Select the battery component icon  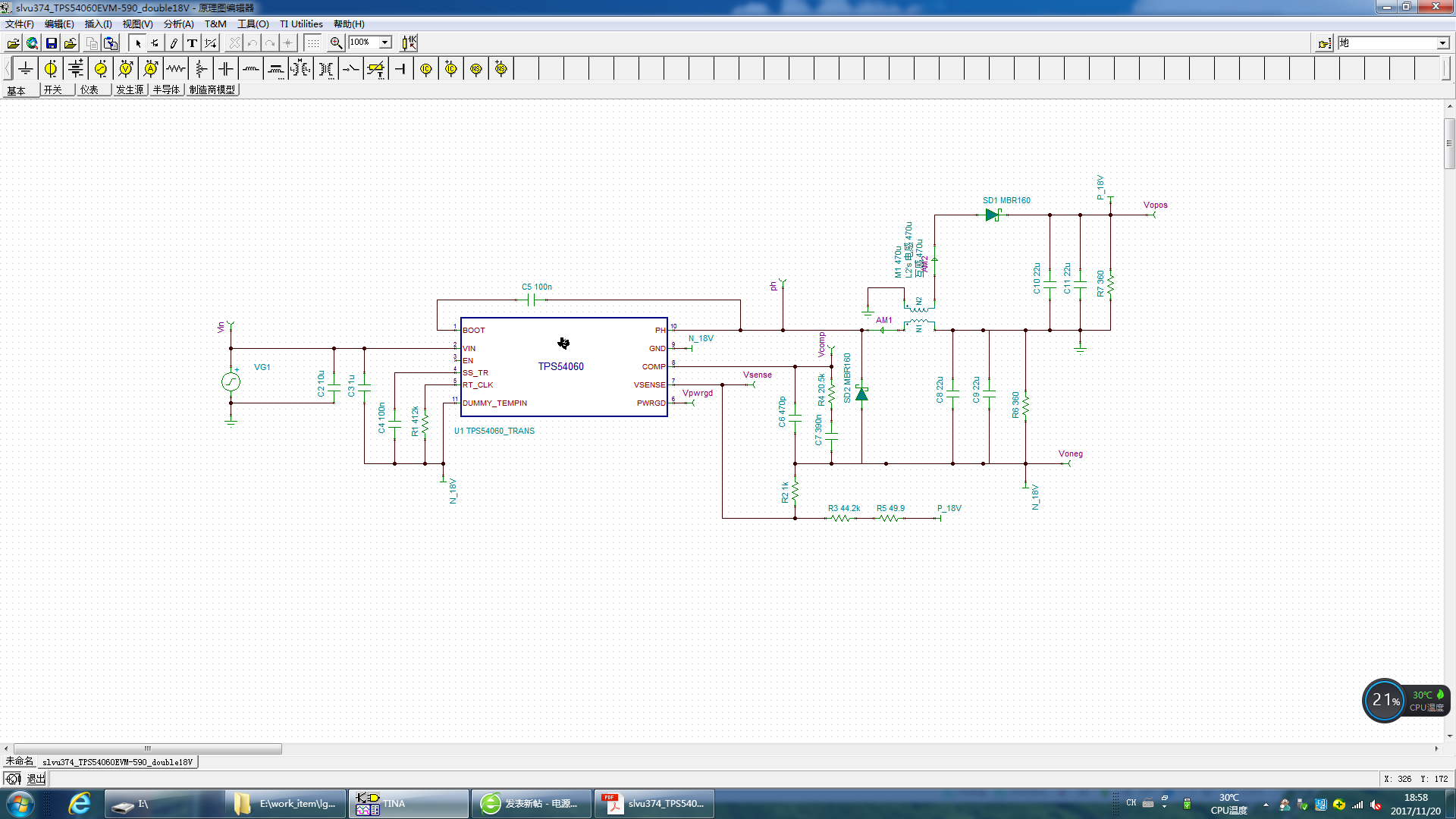(76, 69)
